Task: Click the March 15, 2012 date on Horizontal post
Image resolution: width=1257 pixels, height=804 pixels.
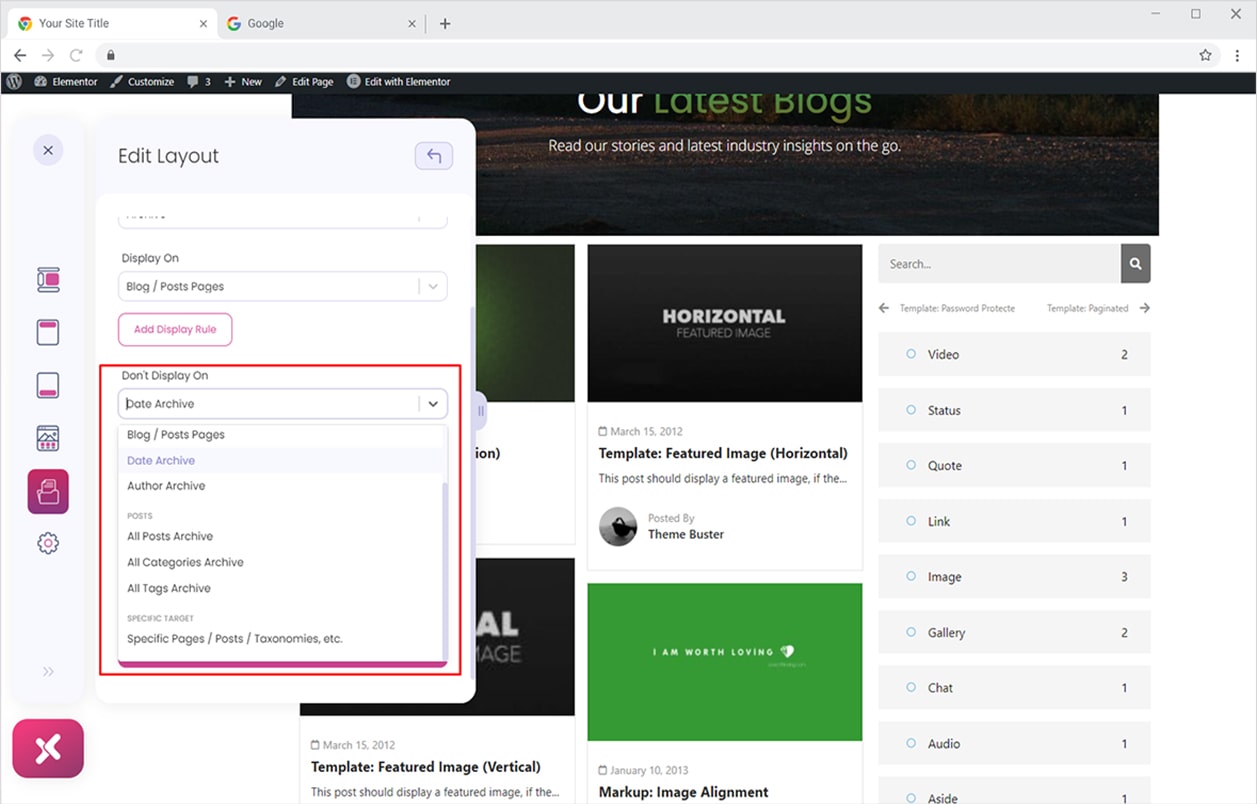Action: click(x=646, y=432)
